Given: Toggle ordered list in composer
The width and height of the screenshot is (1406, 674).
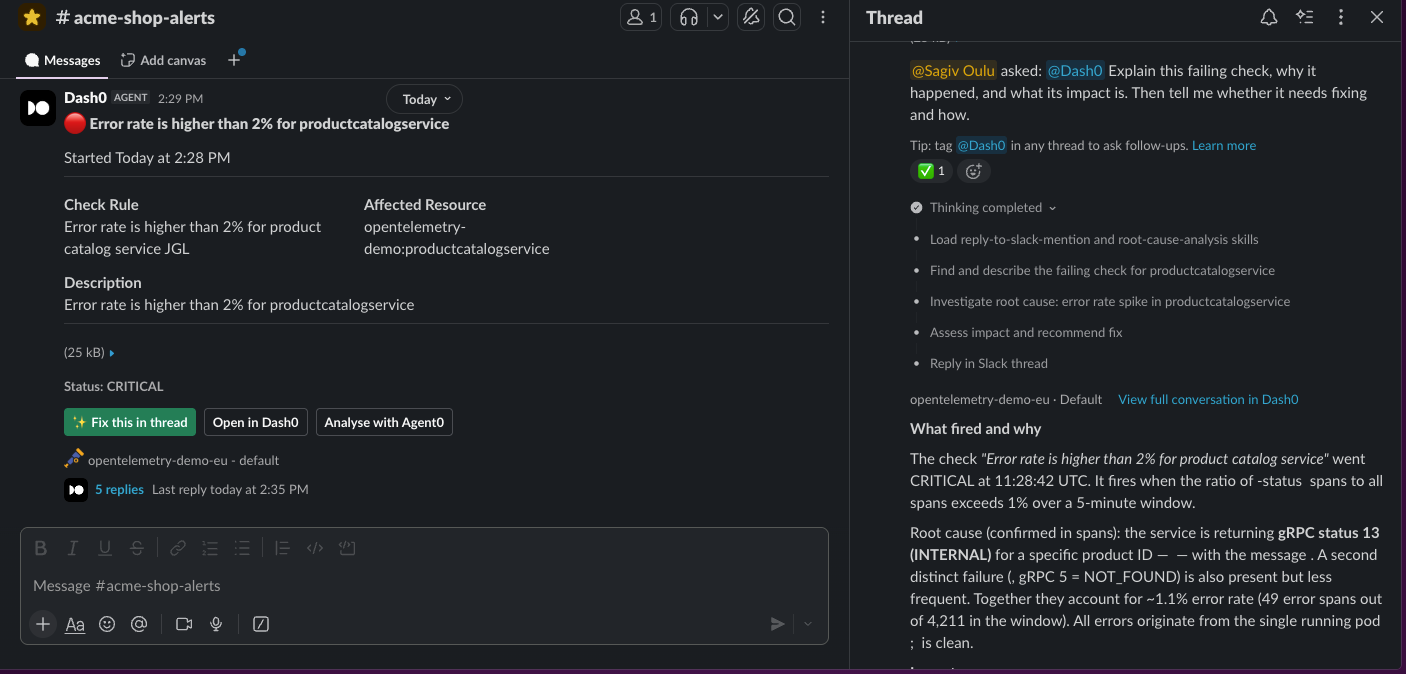Looking at the screenshot, I should (210, 548).
